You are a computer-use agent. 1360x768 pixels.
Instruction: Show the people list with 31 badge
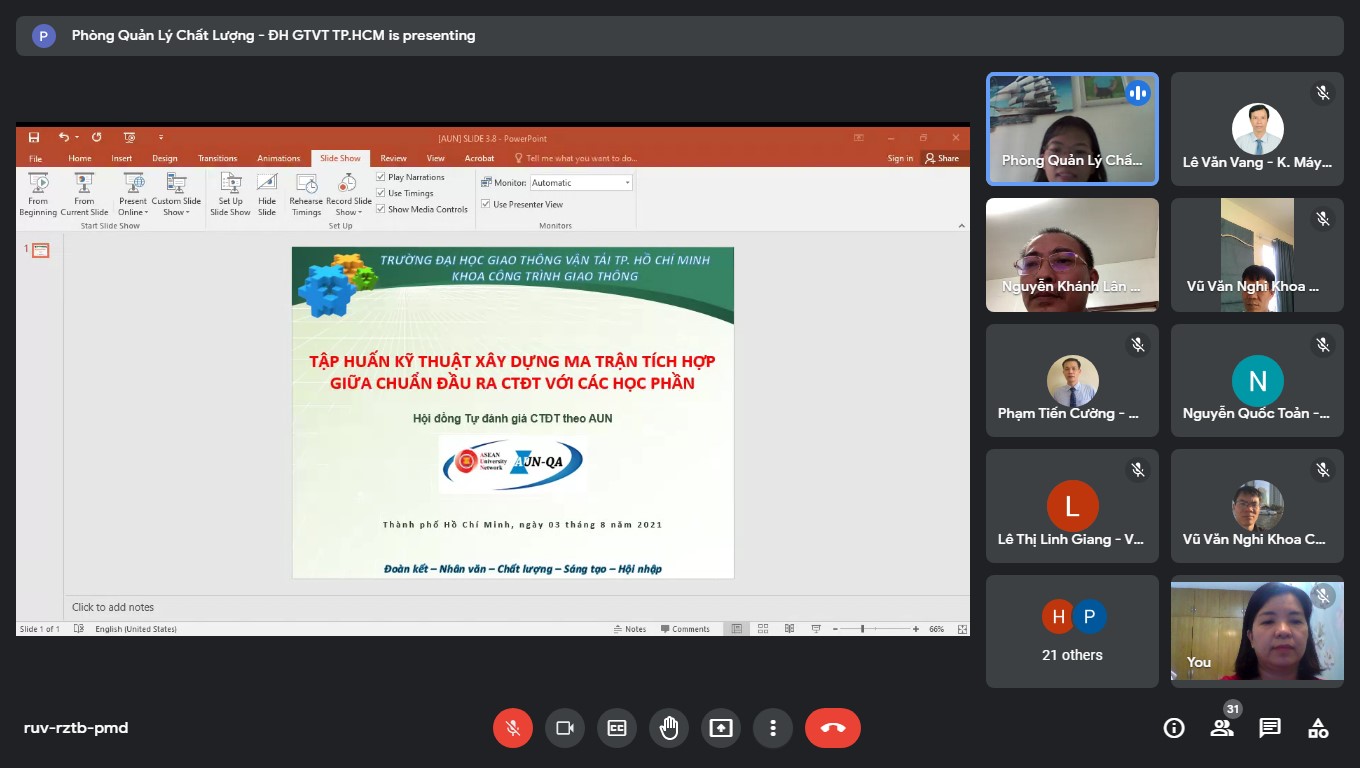coord(1222,728)
